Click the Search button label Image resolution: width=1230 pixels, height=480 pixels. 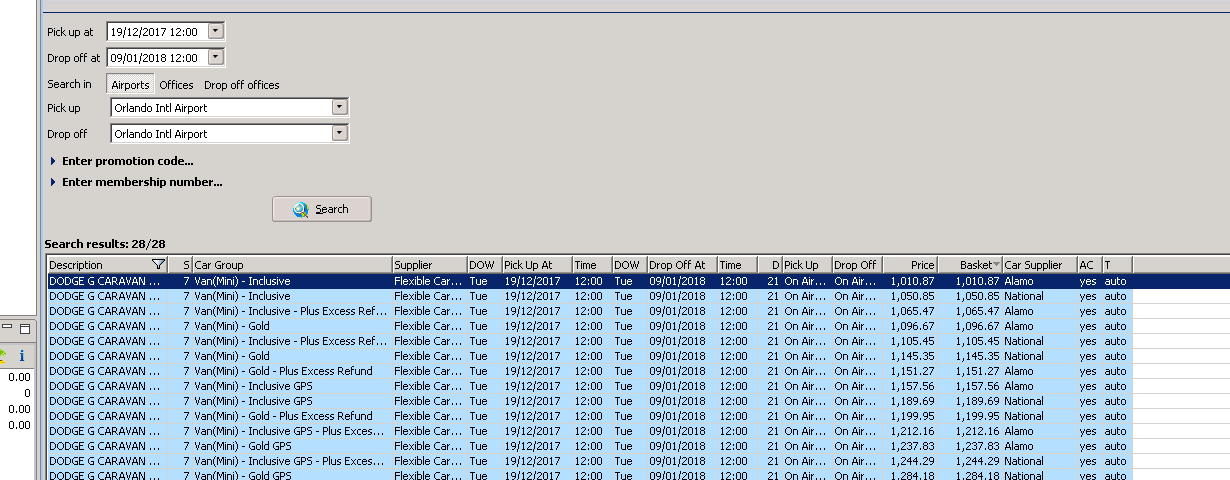point(332,209)
